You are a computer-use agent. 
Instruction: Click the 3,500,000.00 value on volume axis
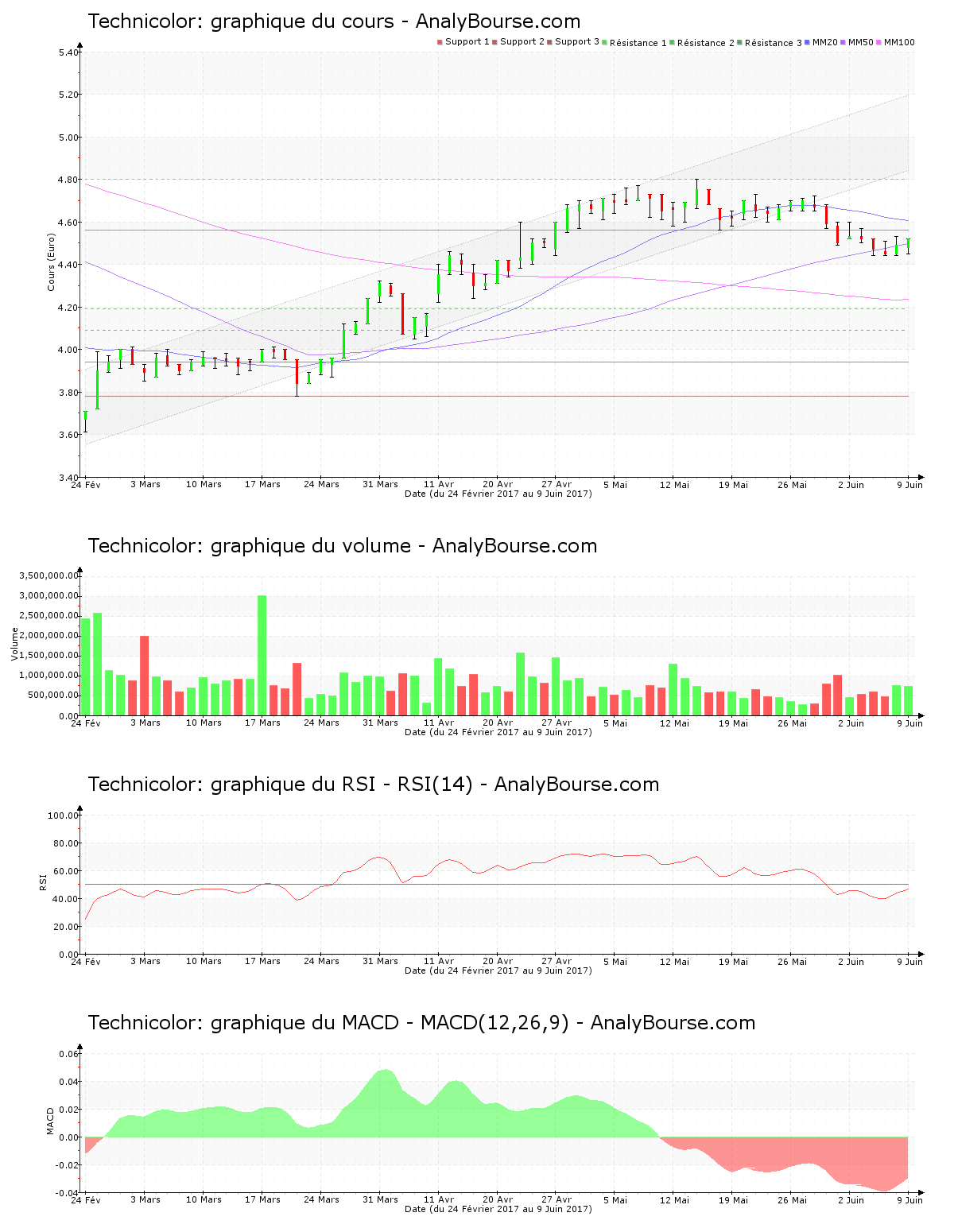tap(47, 575)
